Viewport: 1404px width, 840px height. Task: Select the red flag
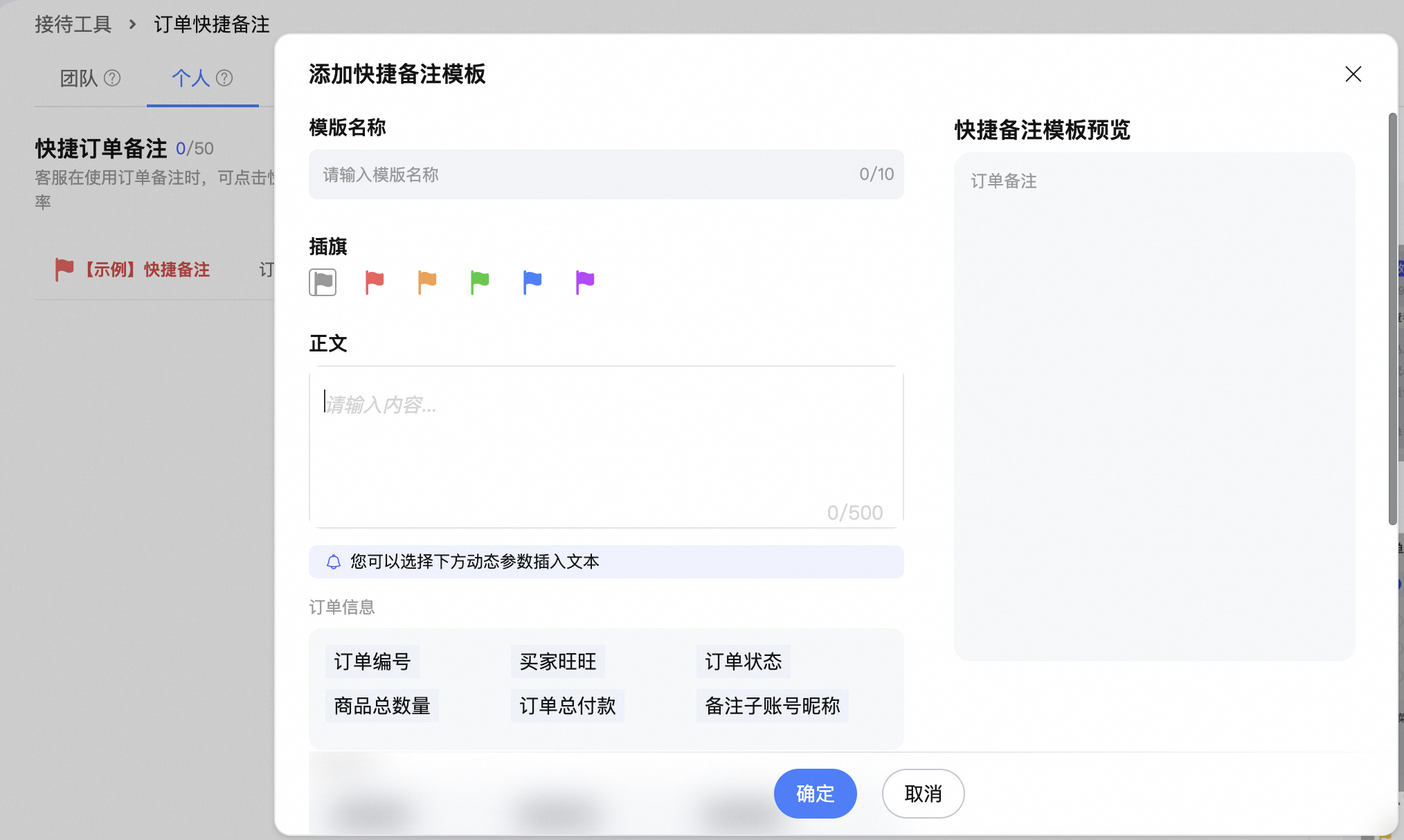[375, 282]
